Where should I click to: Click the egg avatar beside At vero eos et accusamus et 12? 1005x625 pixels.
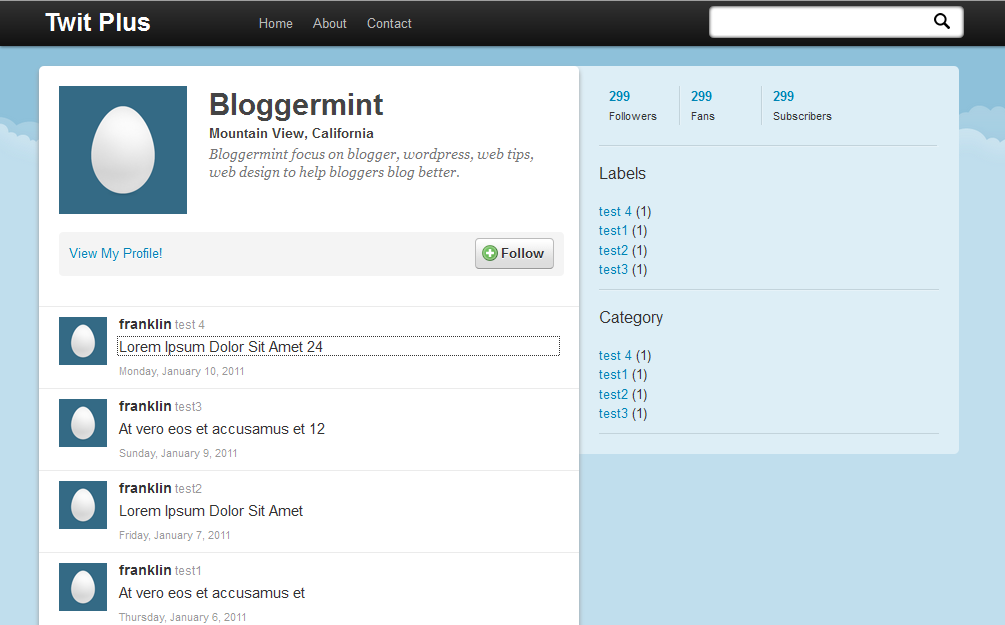point(83,423)
